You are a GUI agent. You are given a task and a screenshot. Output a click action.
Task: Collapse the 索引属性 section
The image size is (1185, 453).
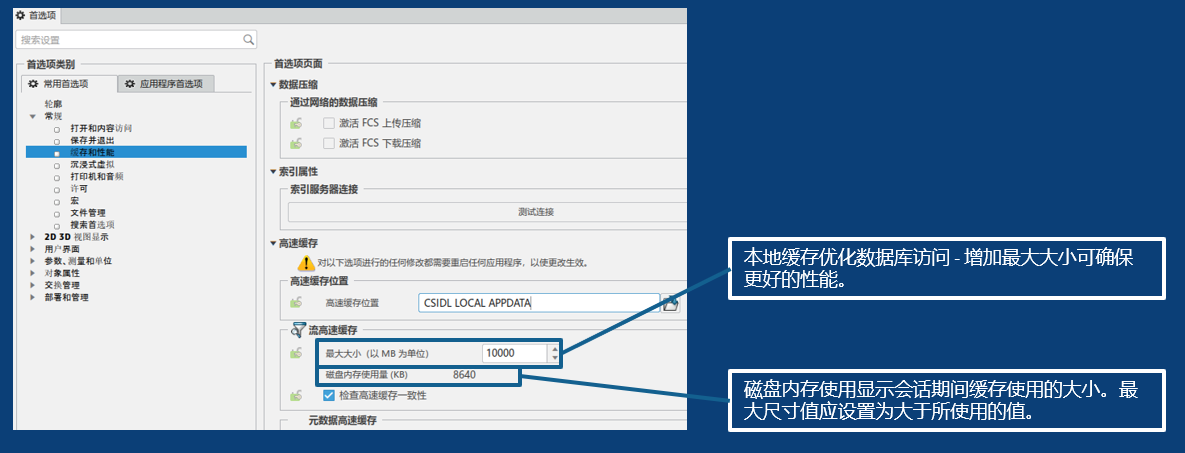273,172
